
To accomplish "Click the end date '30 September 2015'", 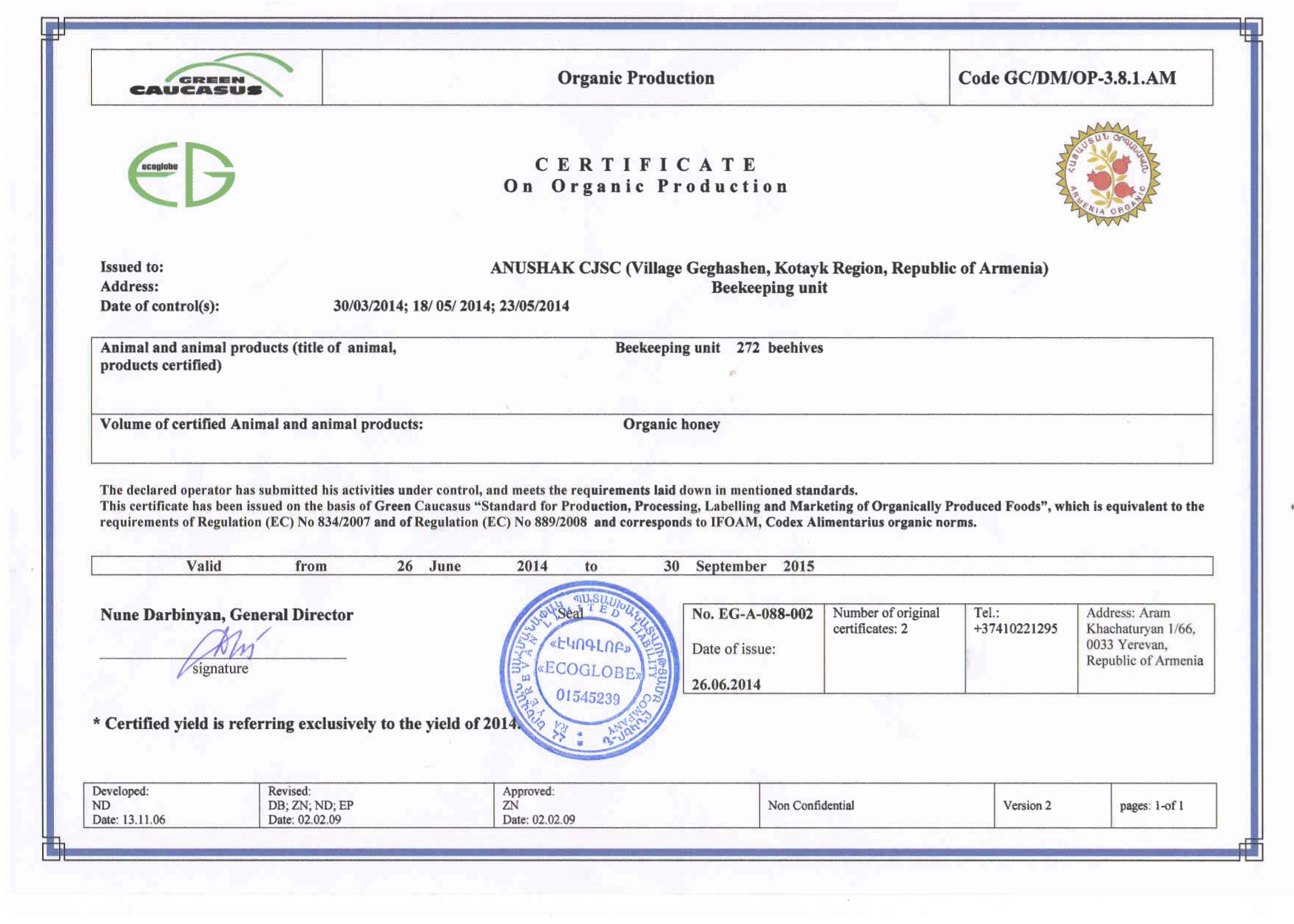I will (739, 566).
